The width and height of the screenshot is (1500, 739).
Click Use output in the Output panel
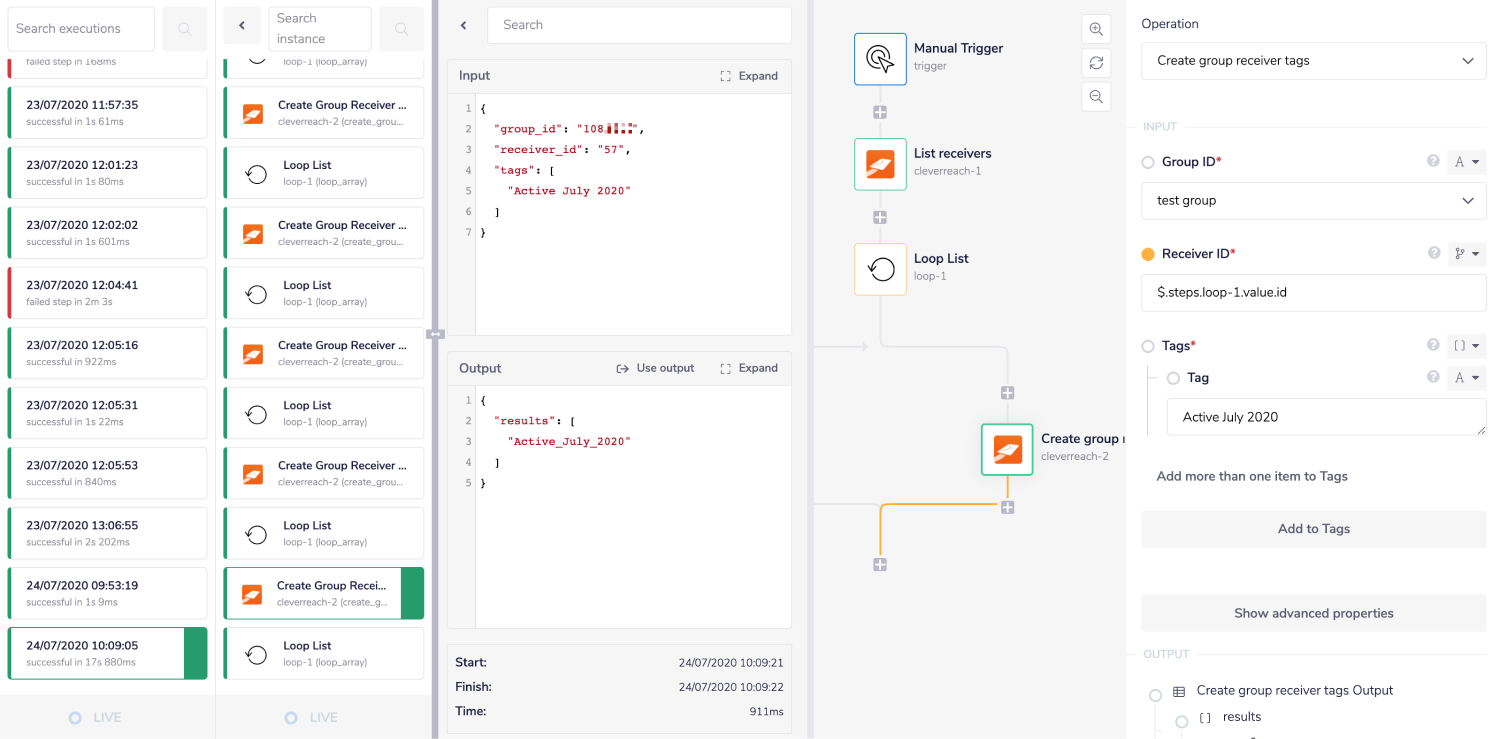(656, 368)
